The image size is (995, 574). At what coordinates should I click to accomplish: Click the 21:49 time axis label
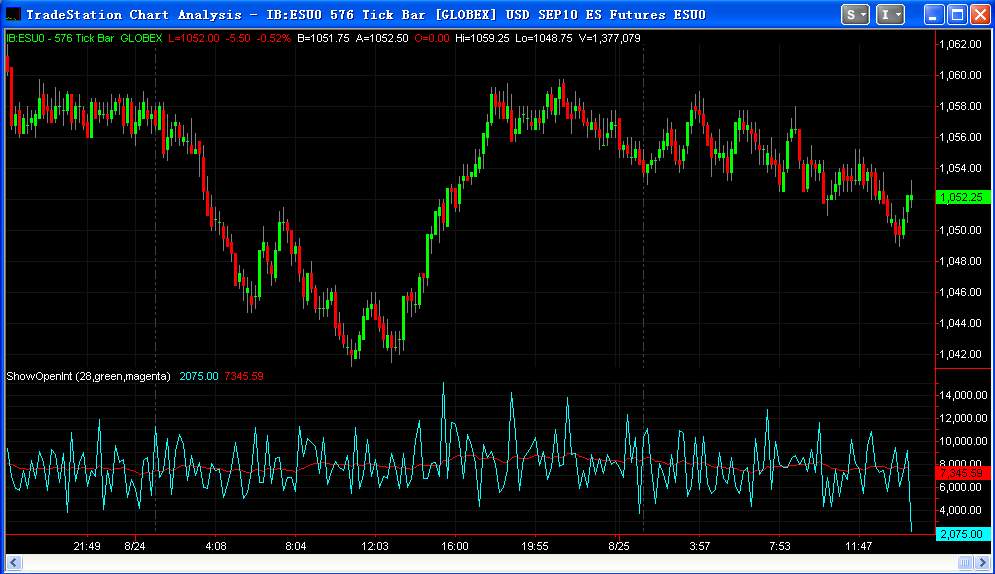click(87, 546)
